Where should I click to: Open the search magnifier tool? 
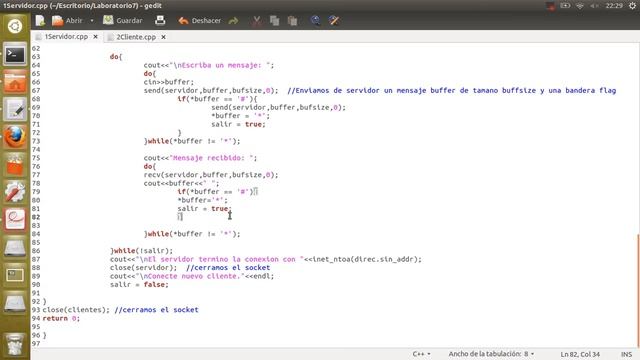(316, 20)
